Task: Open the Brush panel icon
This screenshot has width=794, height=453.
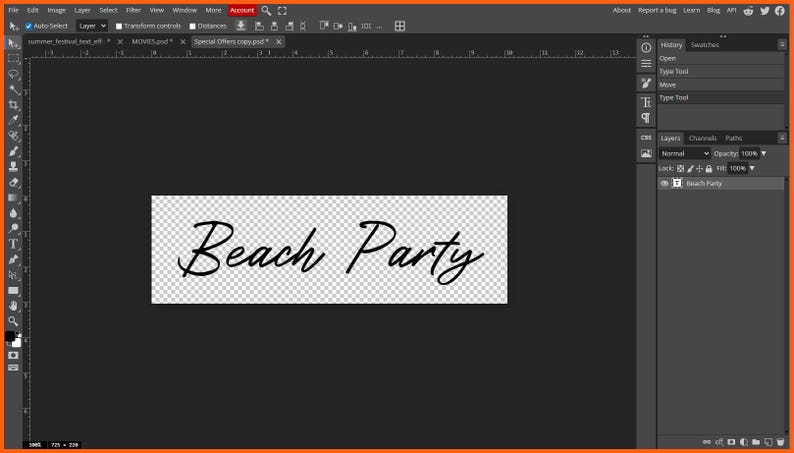Action: click(x=646, y=83)
